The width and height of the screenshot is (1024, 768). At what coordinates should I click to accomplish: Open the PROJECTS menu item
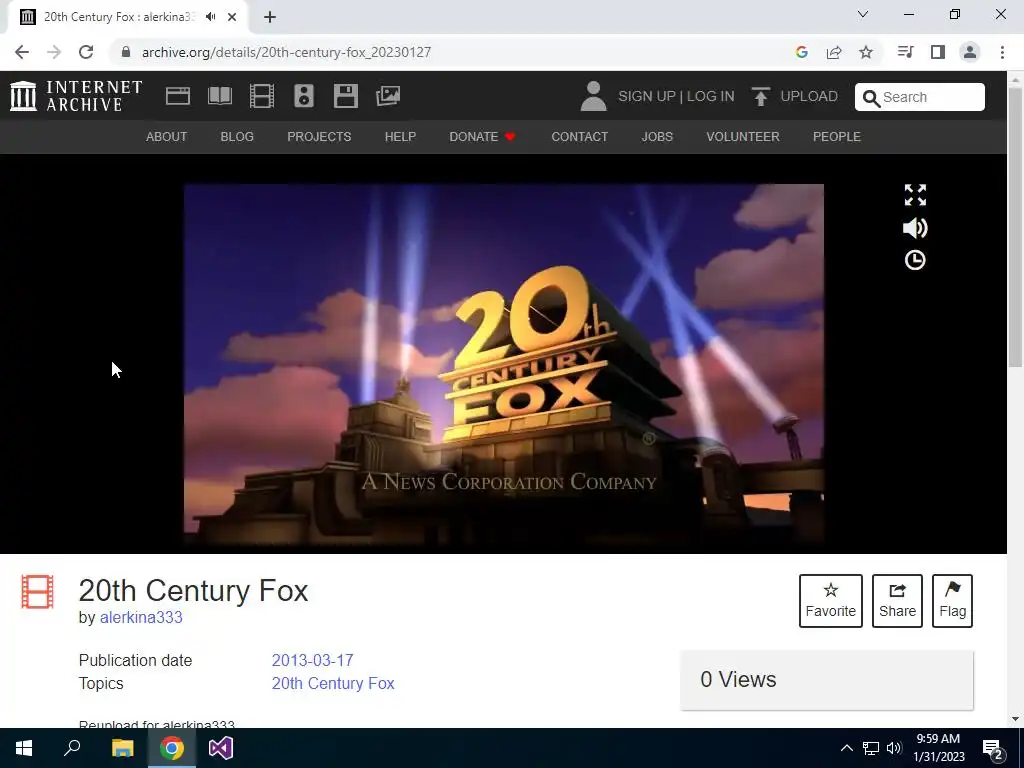tap(319, 136)
